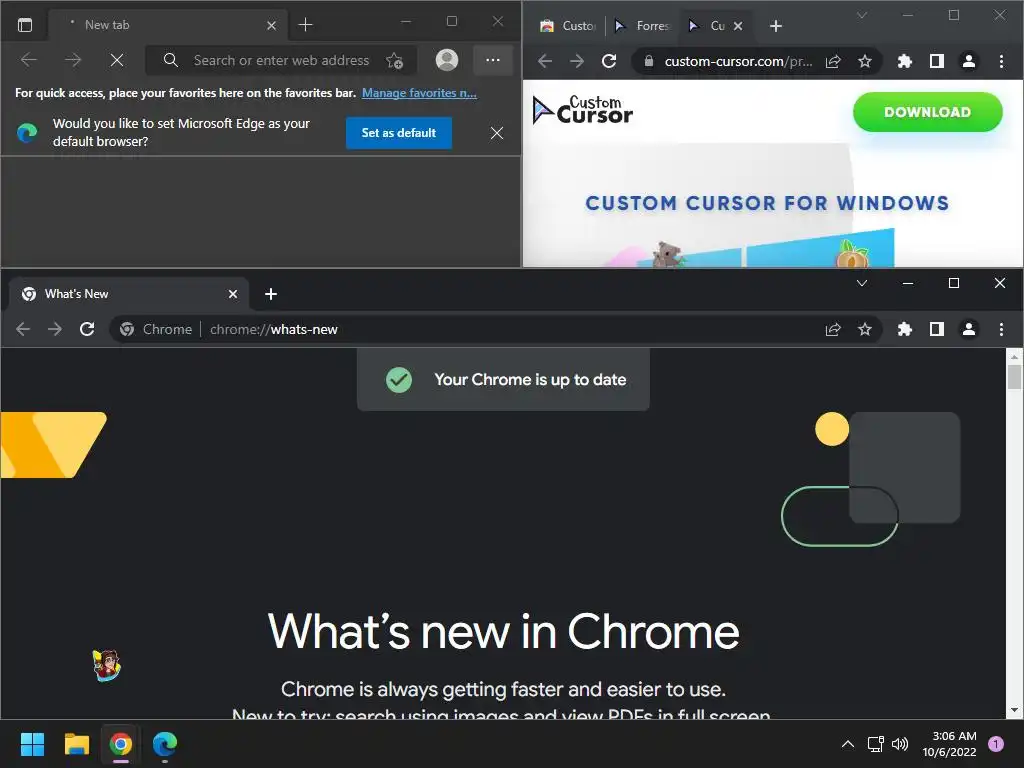Share the What's New page icon

coord(833,329)
